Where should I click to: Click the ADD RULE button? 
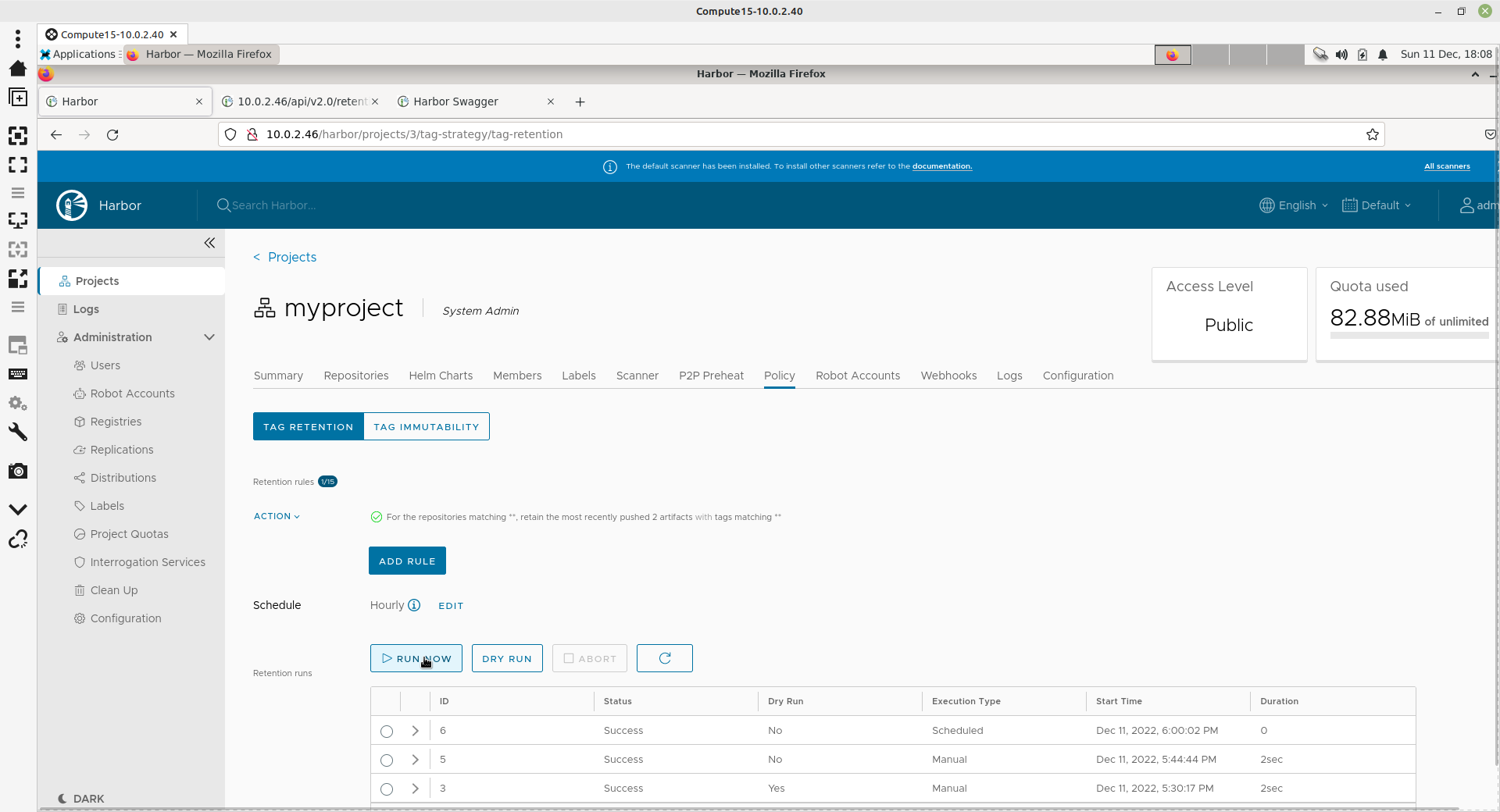[407, 561]
